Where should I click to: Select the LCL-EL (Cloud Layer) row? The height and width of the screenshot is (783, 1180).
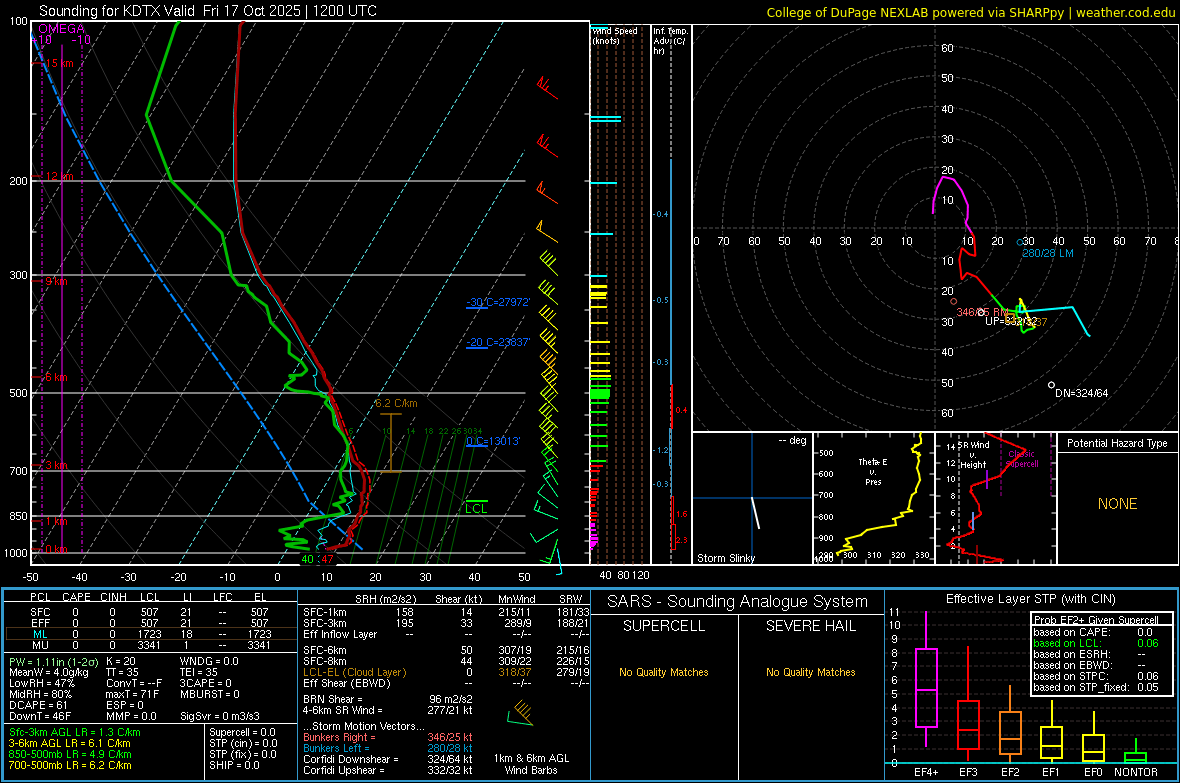point(446,672)
